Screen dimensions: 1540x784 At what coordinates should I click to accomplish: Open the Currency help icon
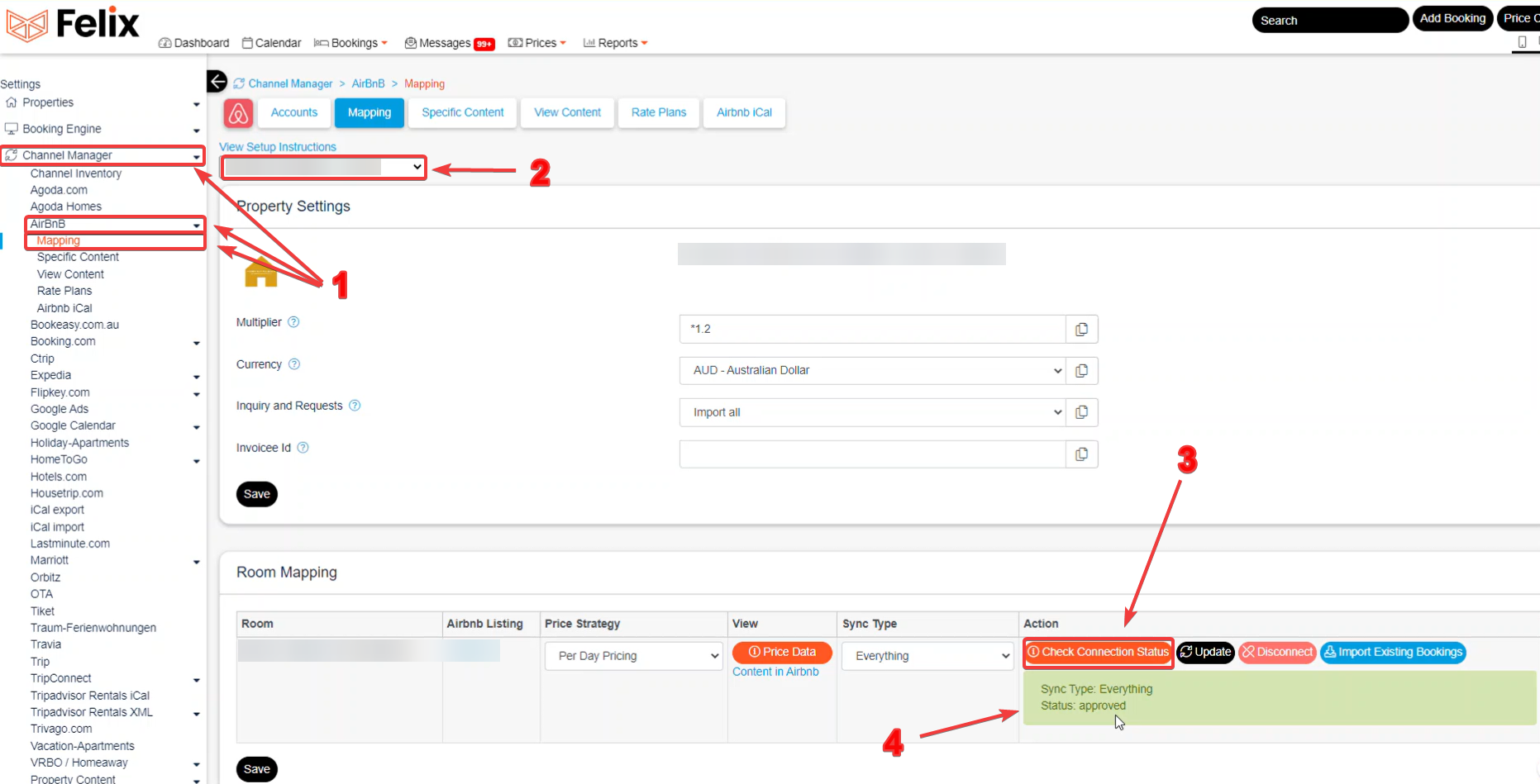click(294, 364)
